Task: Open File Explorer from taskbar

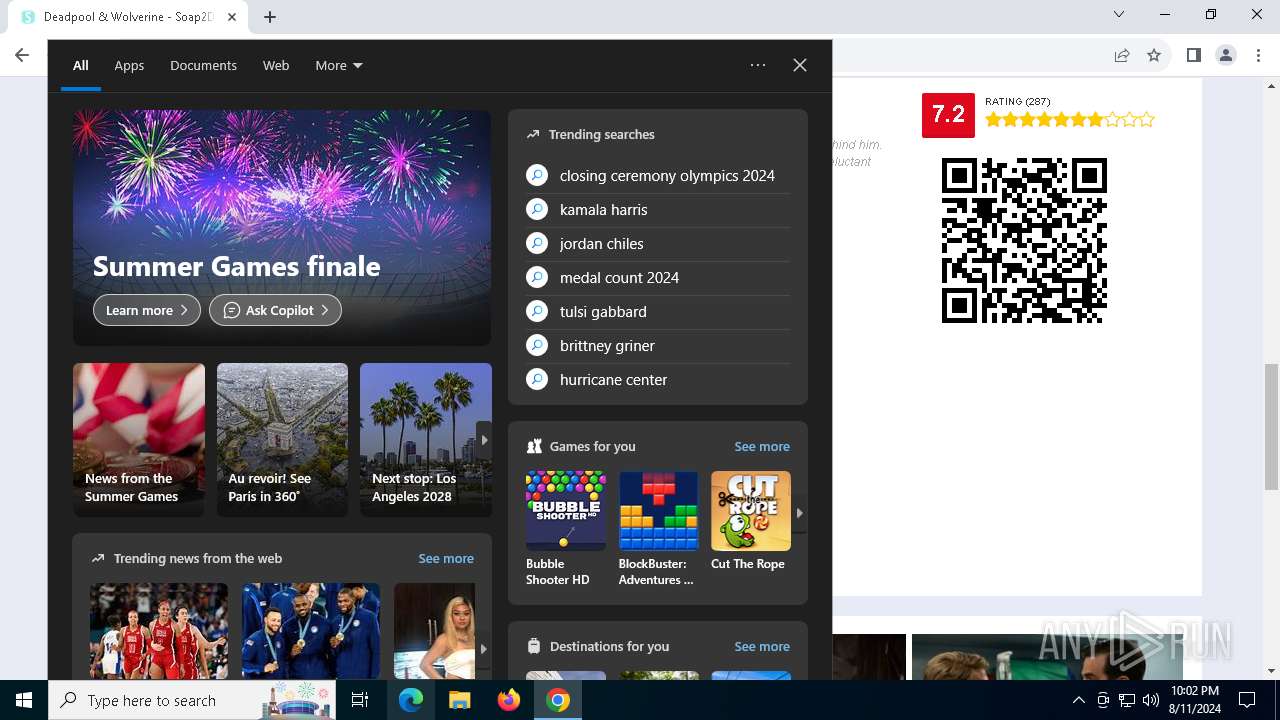Action: 459,700
